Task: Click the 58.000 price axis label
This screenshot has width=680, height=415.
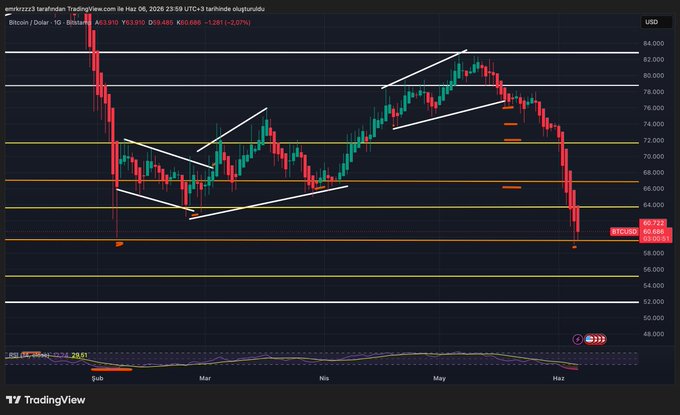Action: (x=654, y=253)
